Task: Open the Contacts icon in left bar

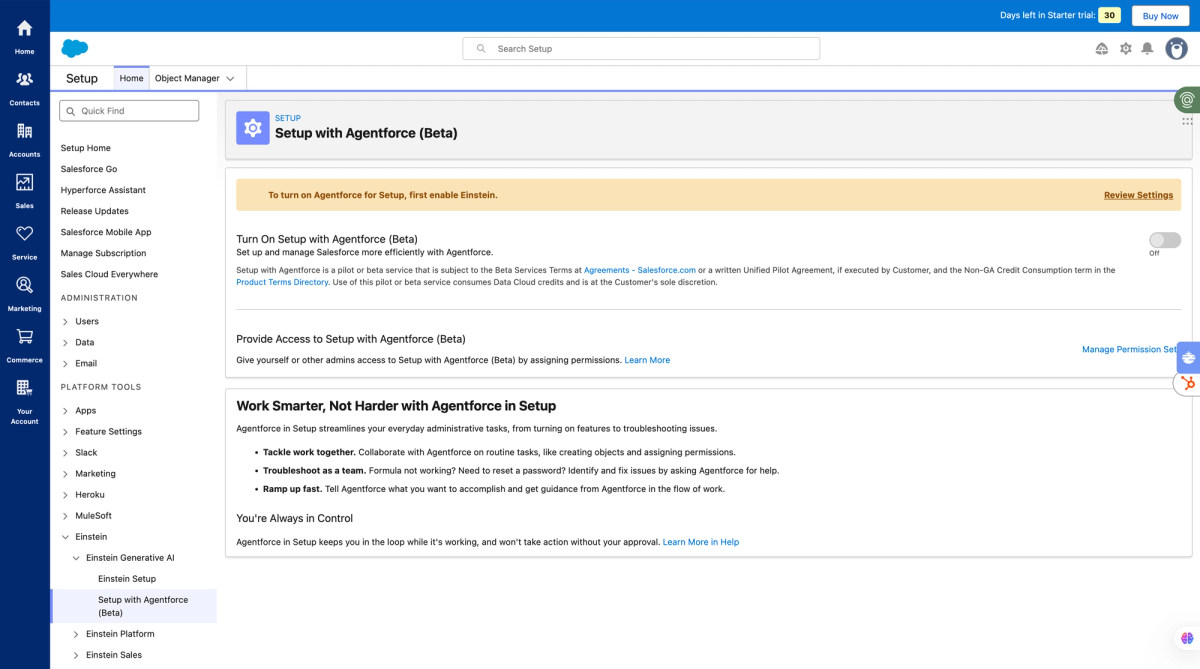Action: (x=24, y=79)
